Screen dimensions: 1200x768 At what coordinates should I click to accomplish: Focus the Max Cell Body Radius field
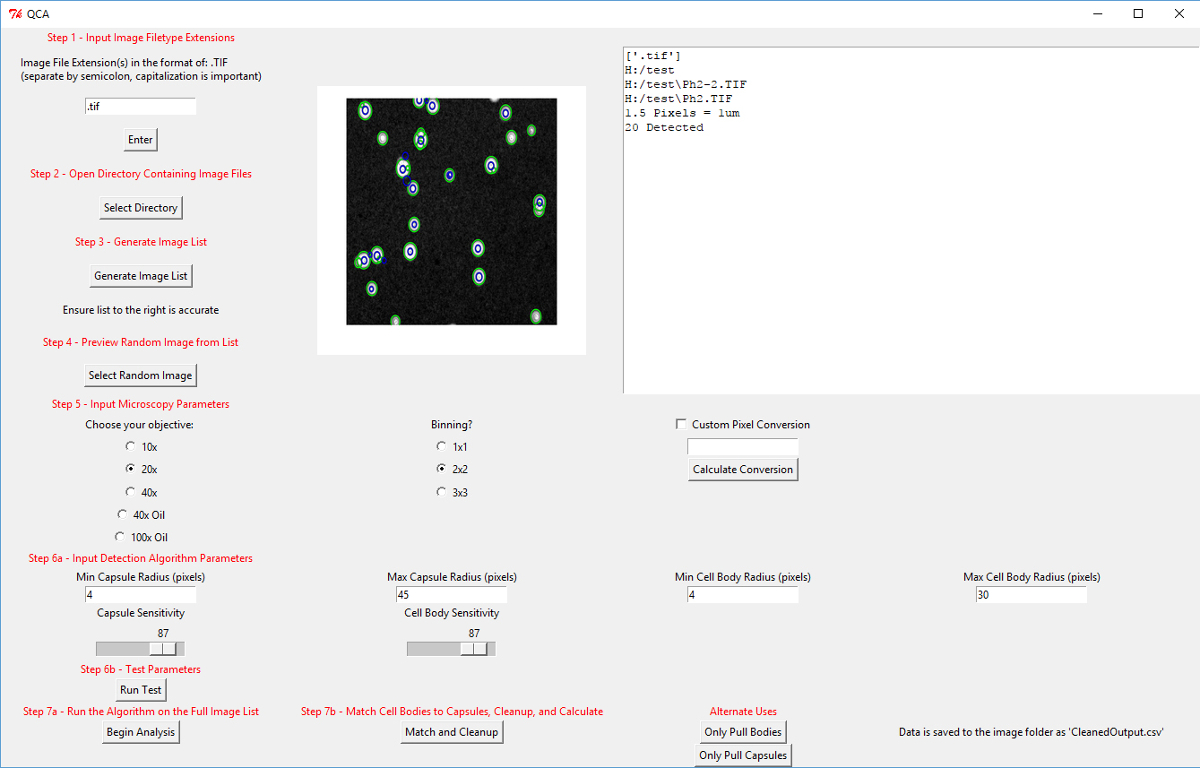pos(1030,595)
